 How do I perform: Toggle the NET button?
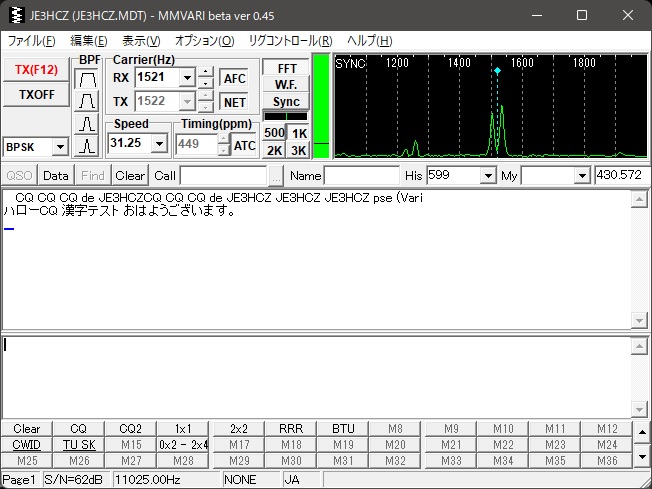click(234, 101)
